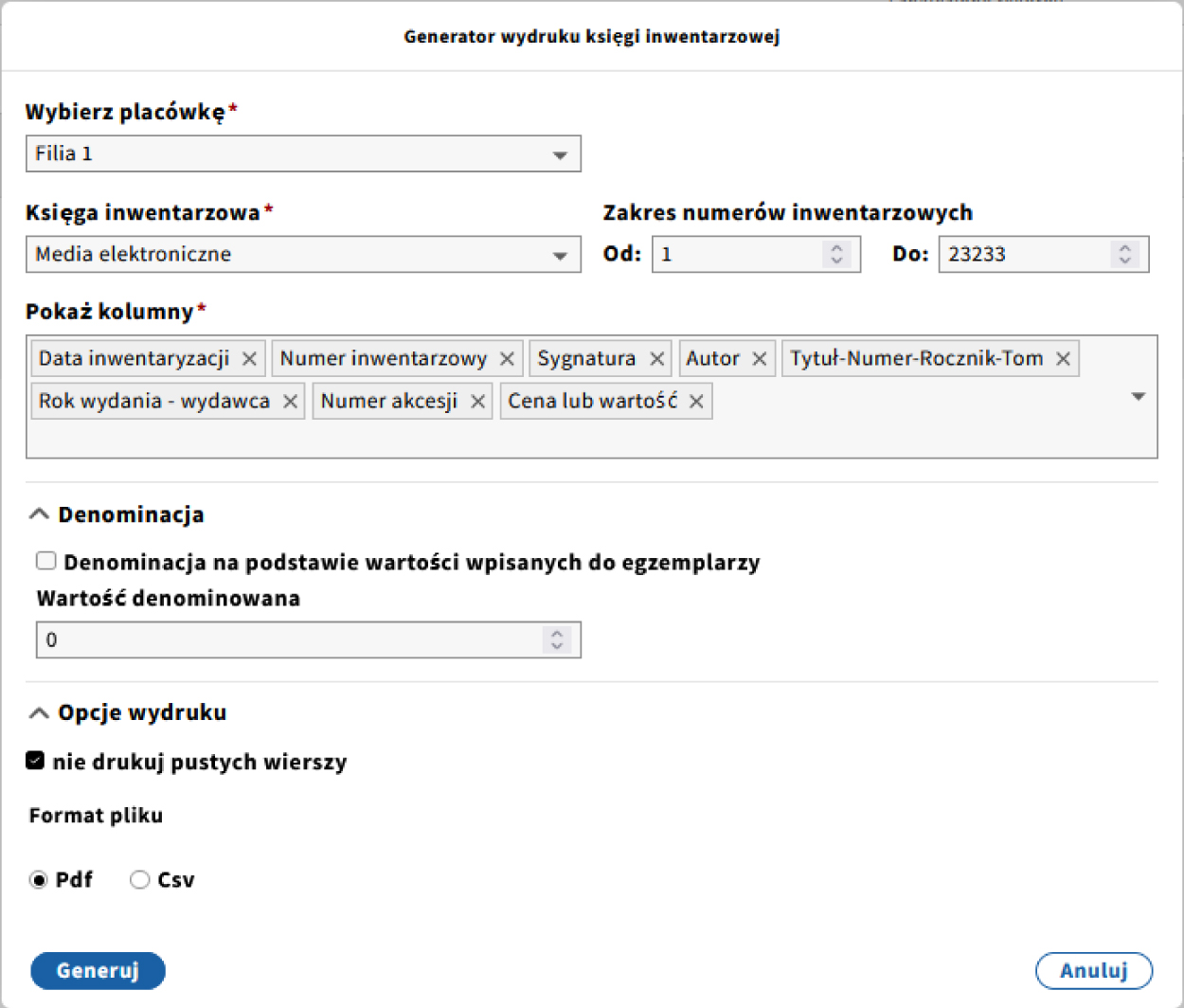
Task: Click the Generuj button
Action: click(98, 970)
